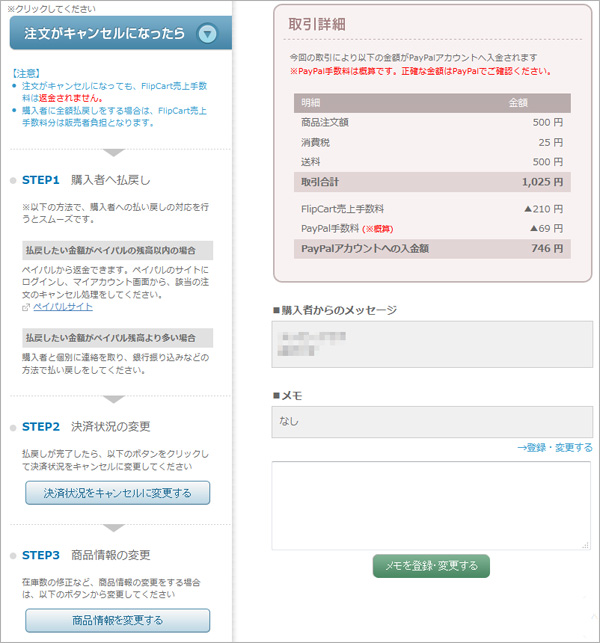Click the round down-arrow icon in the blue header
Viewport: 600px width, 643px height.
point(207,34)
